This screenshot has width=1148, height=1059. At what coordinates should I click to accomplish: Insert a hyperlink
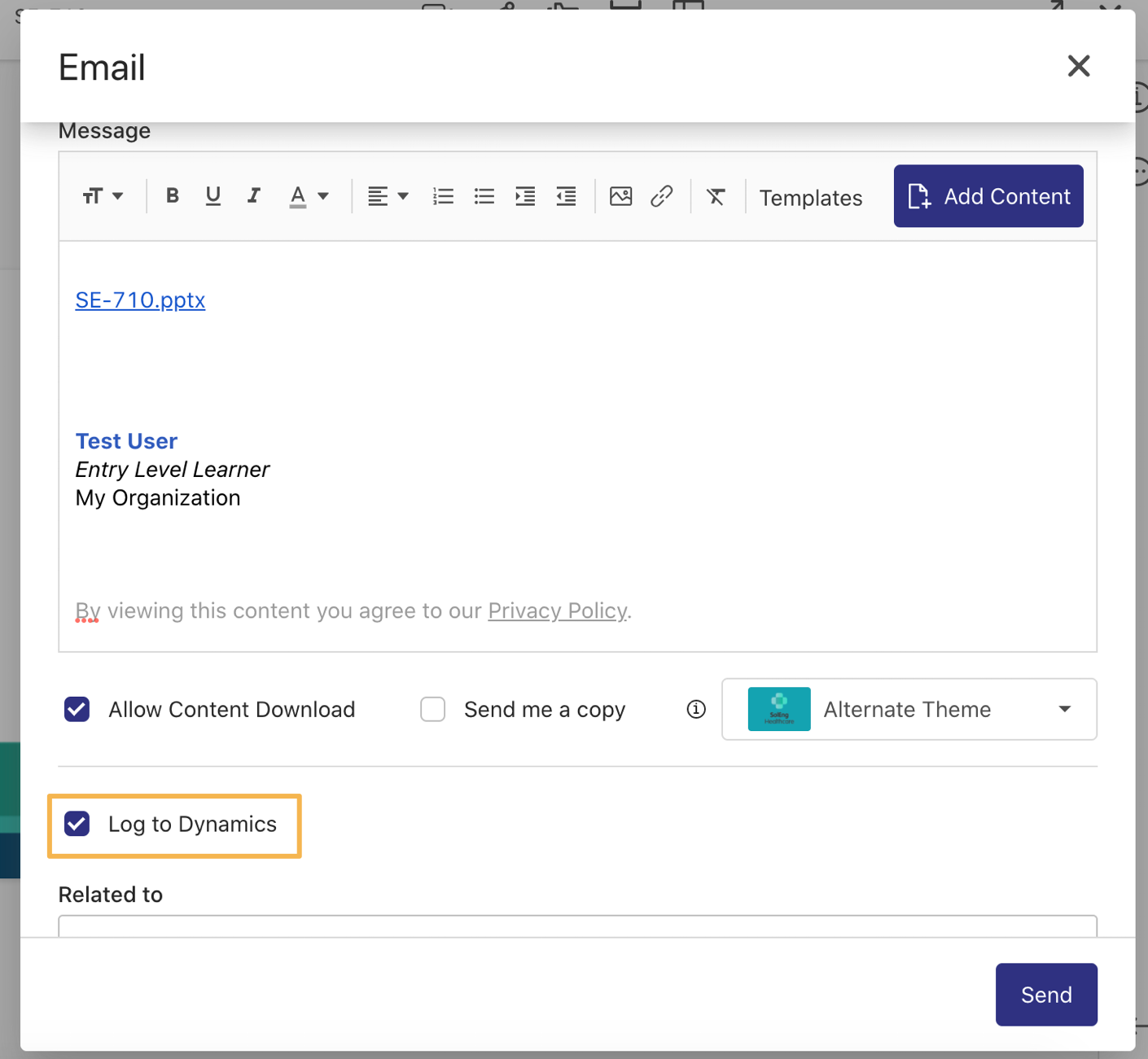pyautogui.click(x=662, y=196)
